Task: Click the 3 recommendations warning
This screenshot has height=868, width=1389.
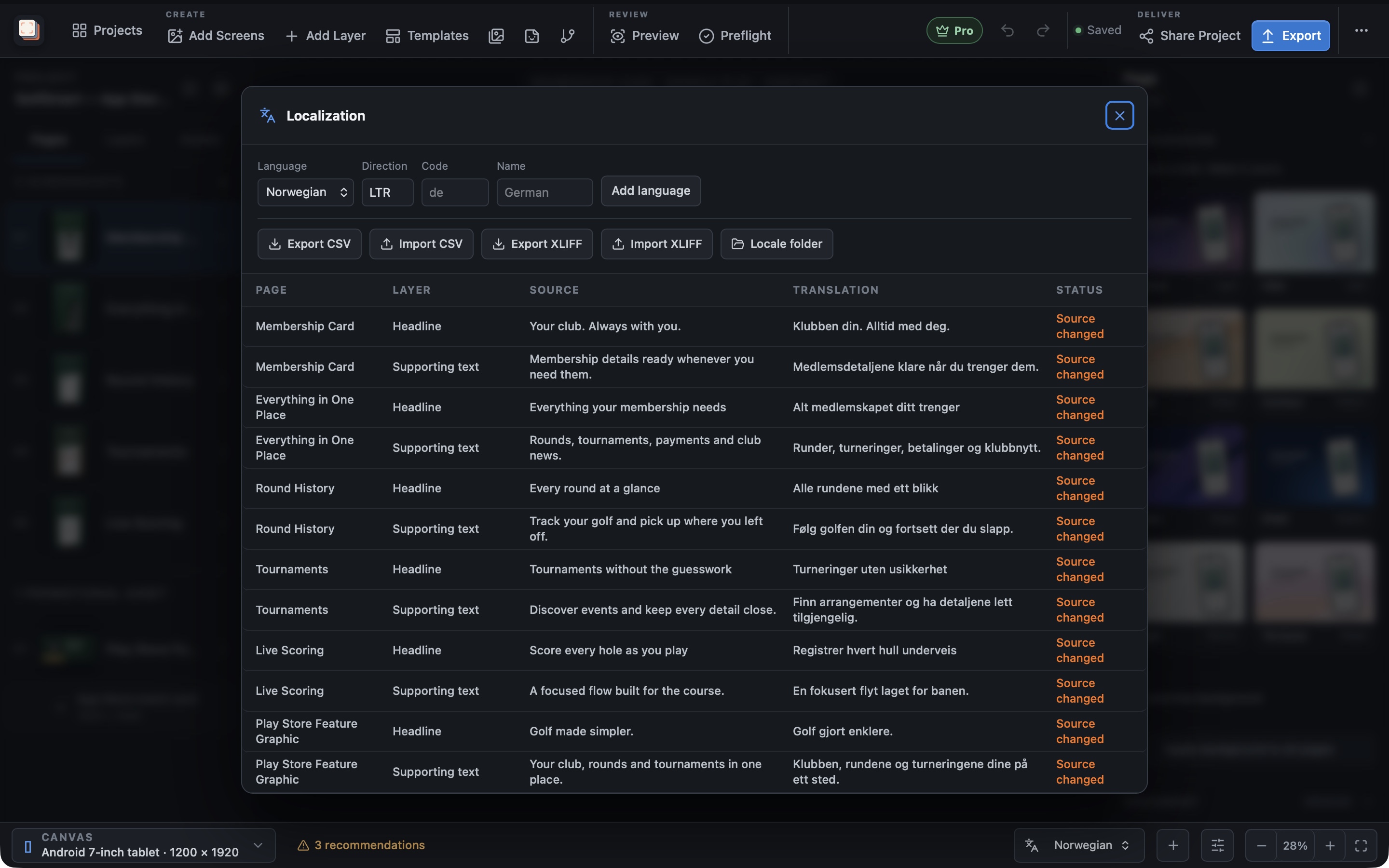Action: [361, 845]
